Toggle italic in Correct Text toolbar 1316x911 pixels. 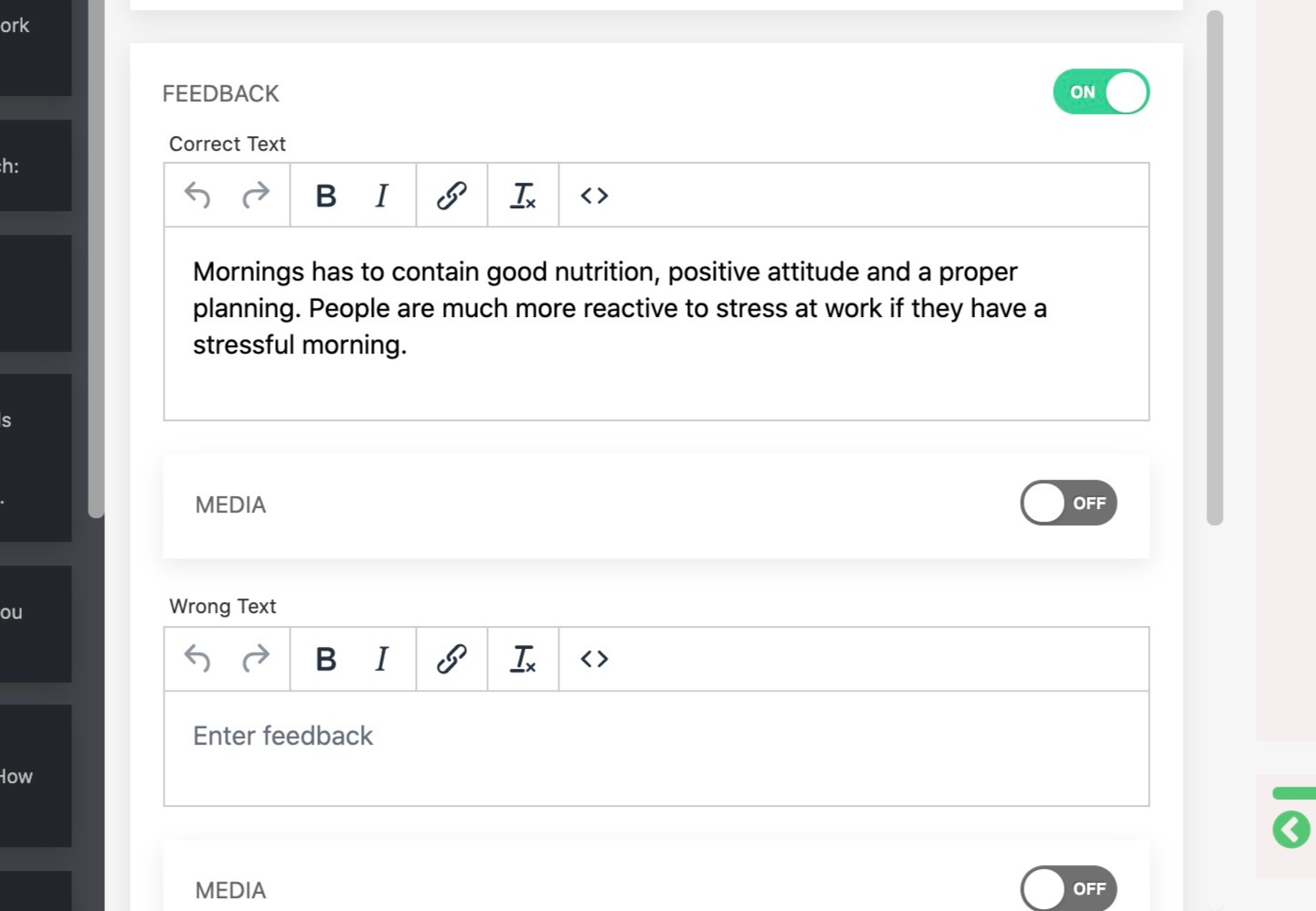[x=382, y=196]
